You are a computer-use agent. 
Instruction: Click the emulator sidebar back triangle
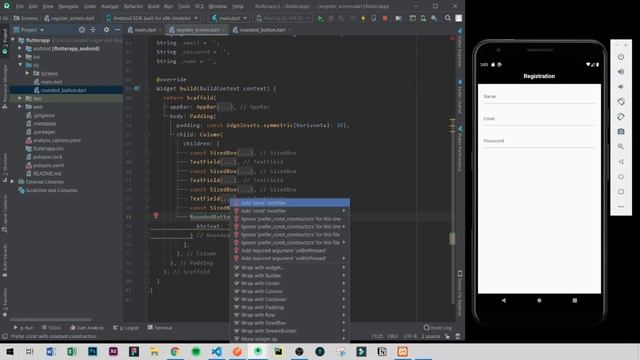pyautogui.click(x=621, y=162)
